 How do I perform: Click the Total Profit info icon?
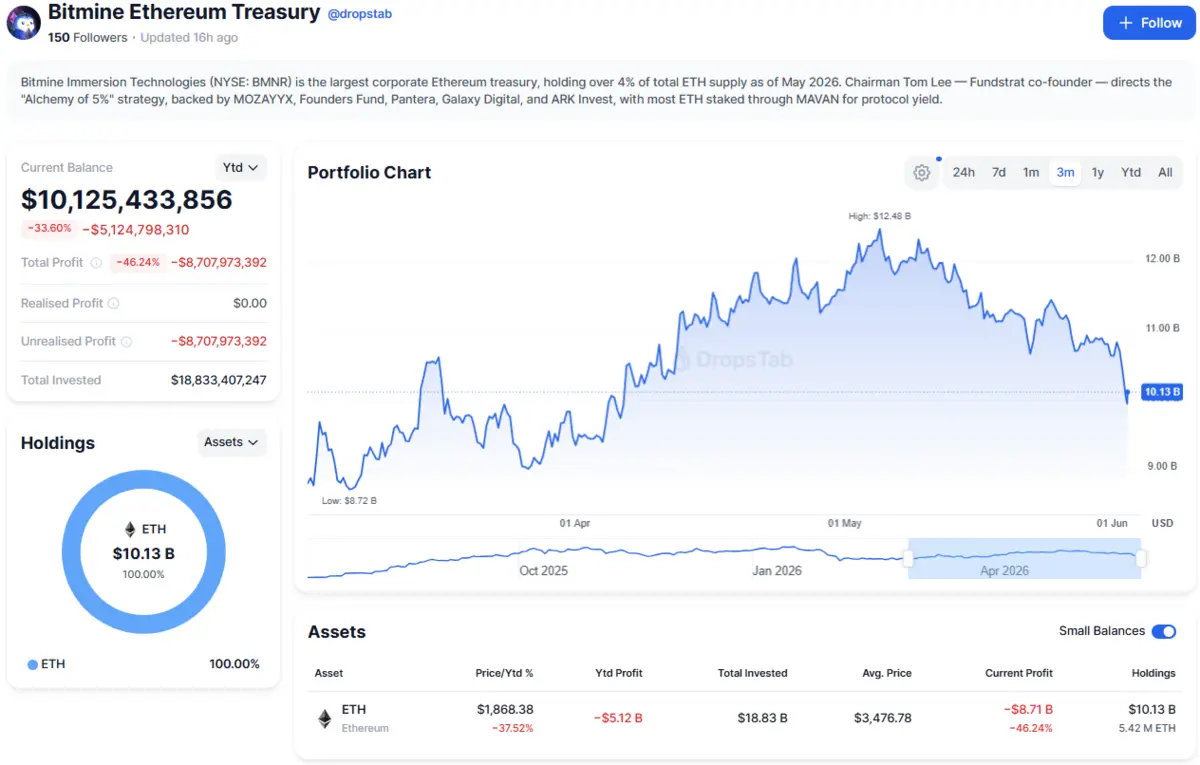96,263
